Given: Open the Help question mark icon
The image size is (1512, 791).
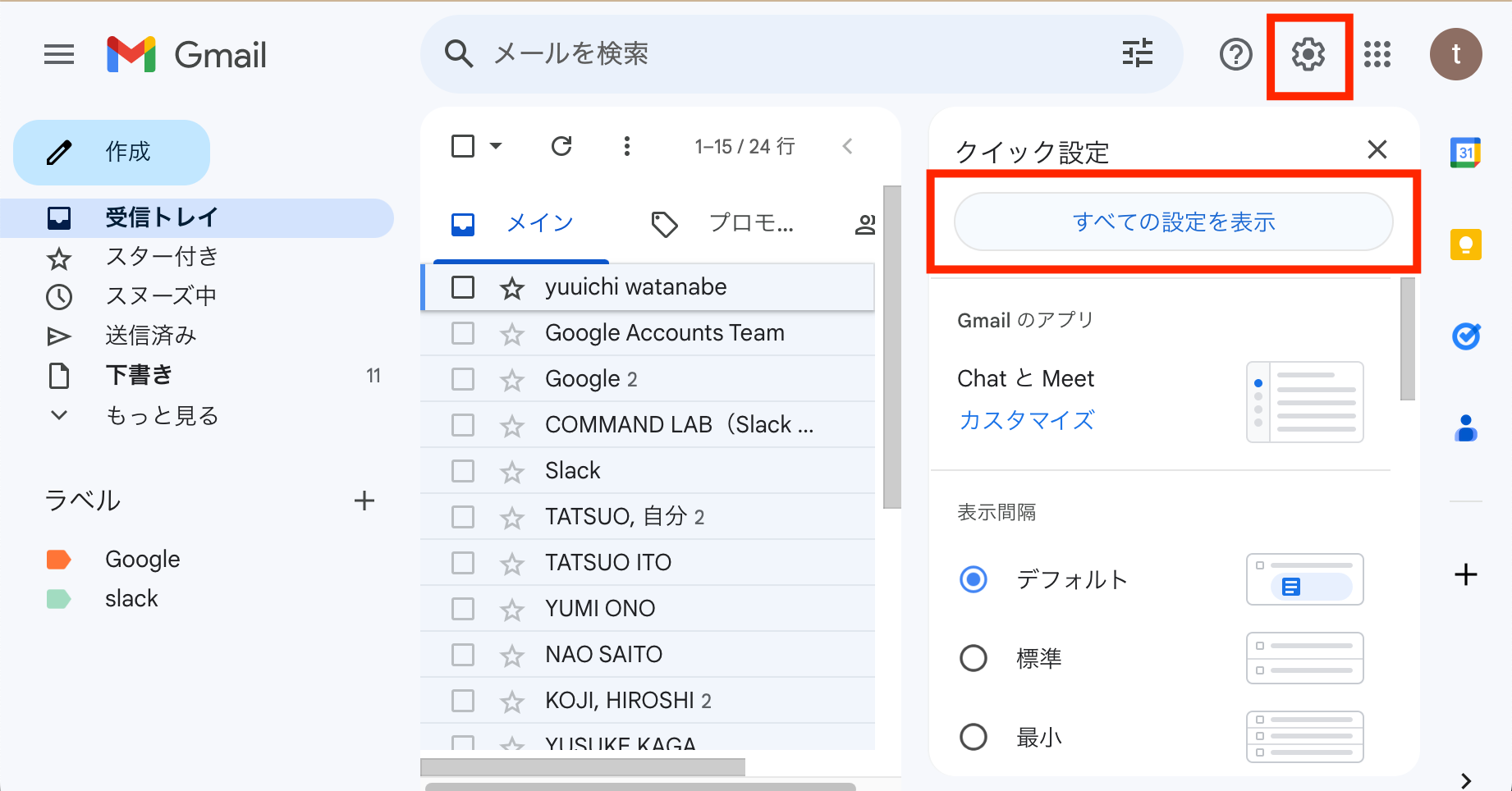Looking at the screenshot, I should pos(1235,55).
